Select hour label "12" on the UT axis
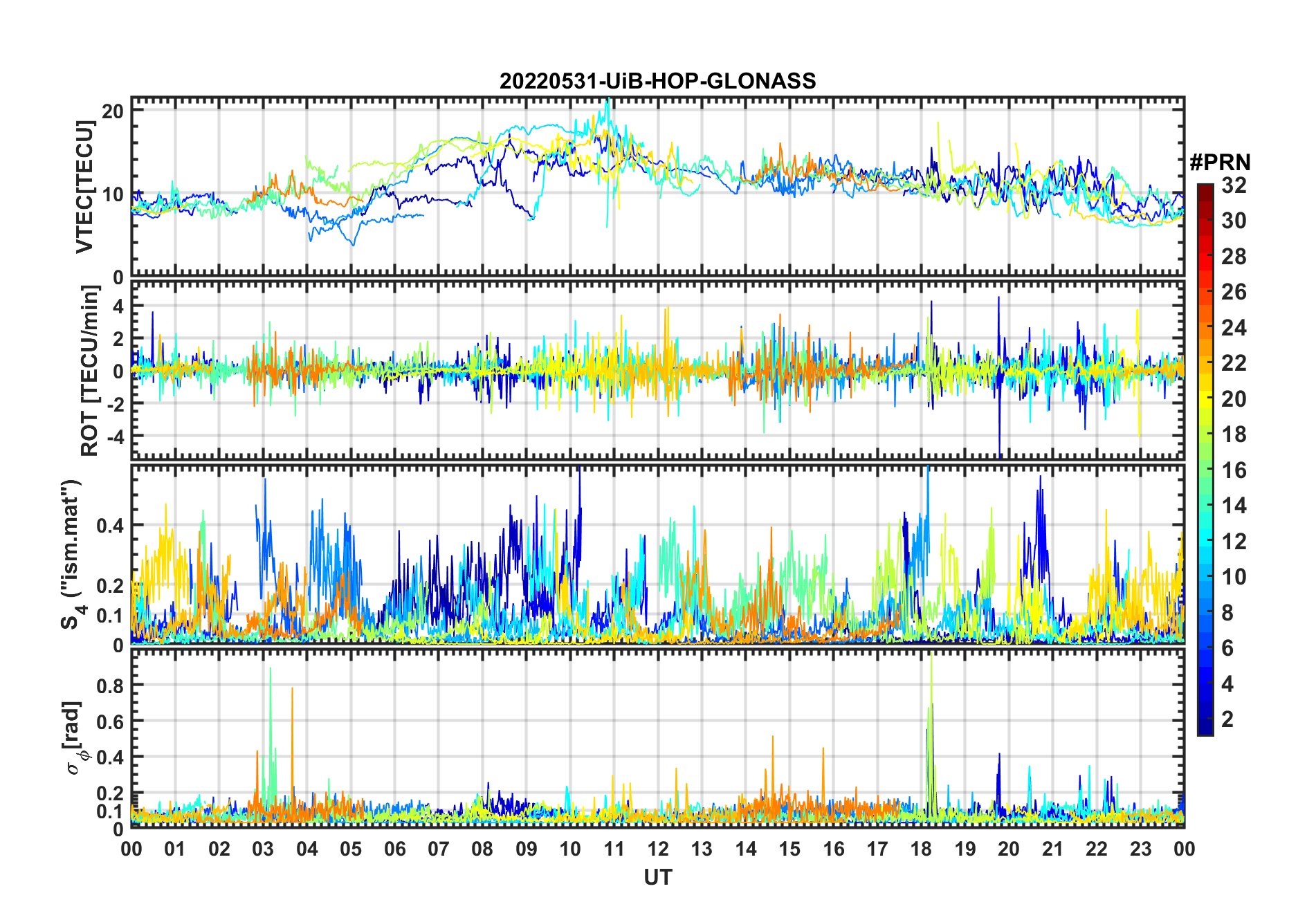1316x920 pixels. point(658,849)
